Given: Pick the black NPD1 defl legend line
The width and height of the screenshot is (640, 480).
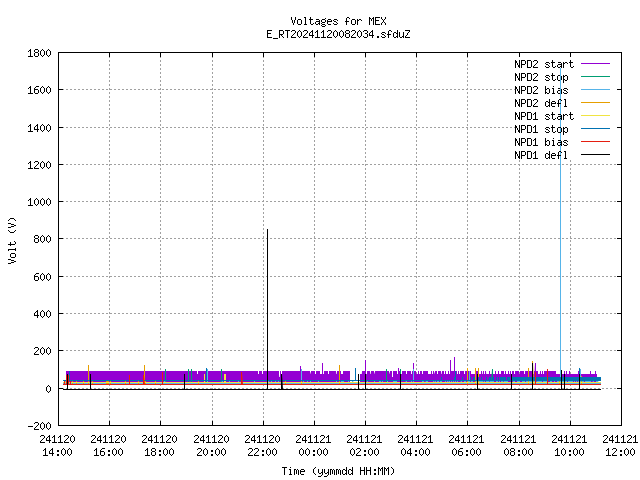Looking at the screenshot, I should [595, 155].
